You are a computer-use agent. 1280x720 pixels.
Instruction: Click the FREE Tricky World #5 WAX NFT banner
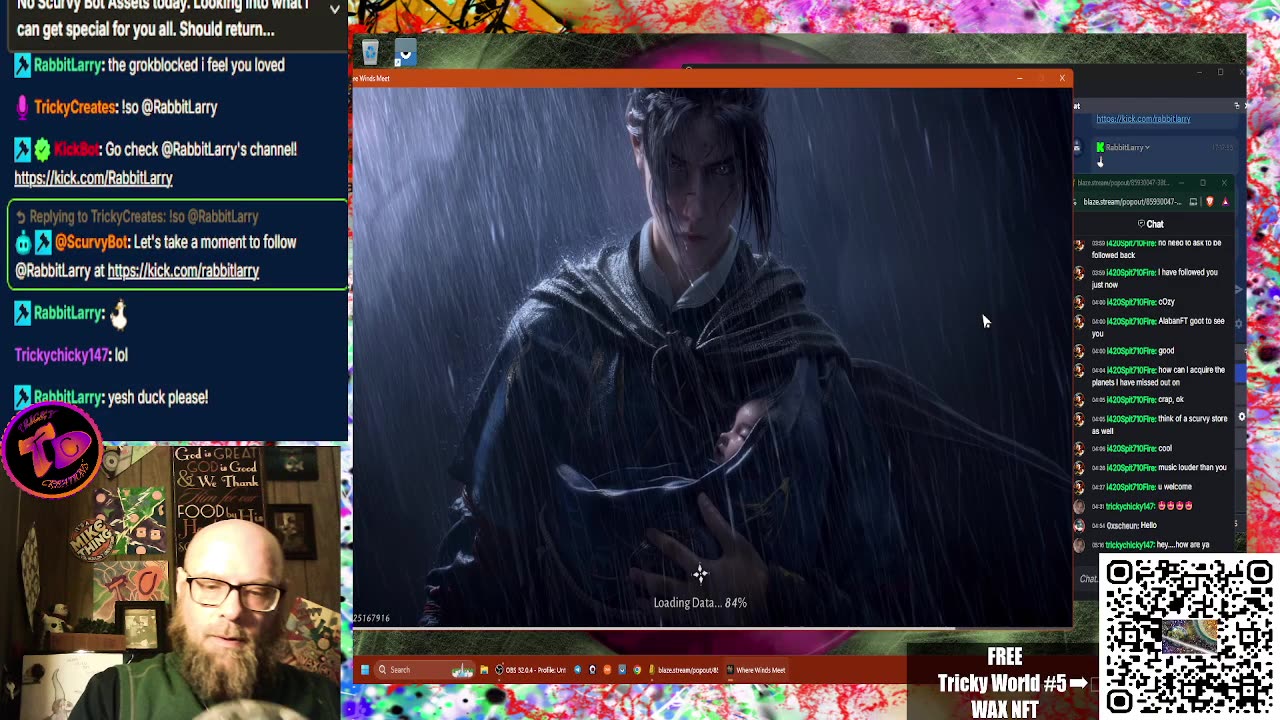[x=1004, y=684]
